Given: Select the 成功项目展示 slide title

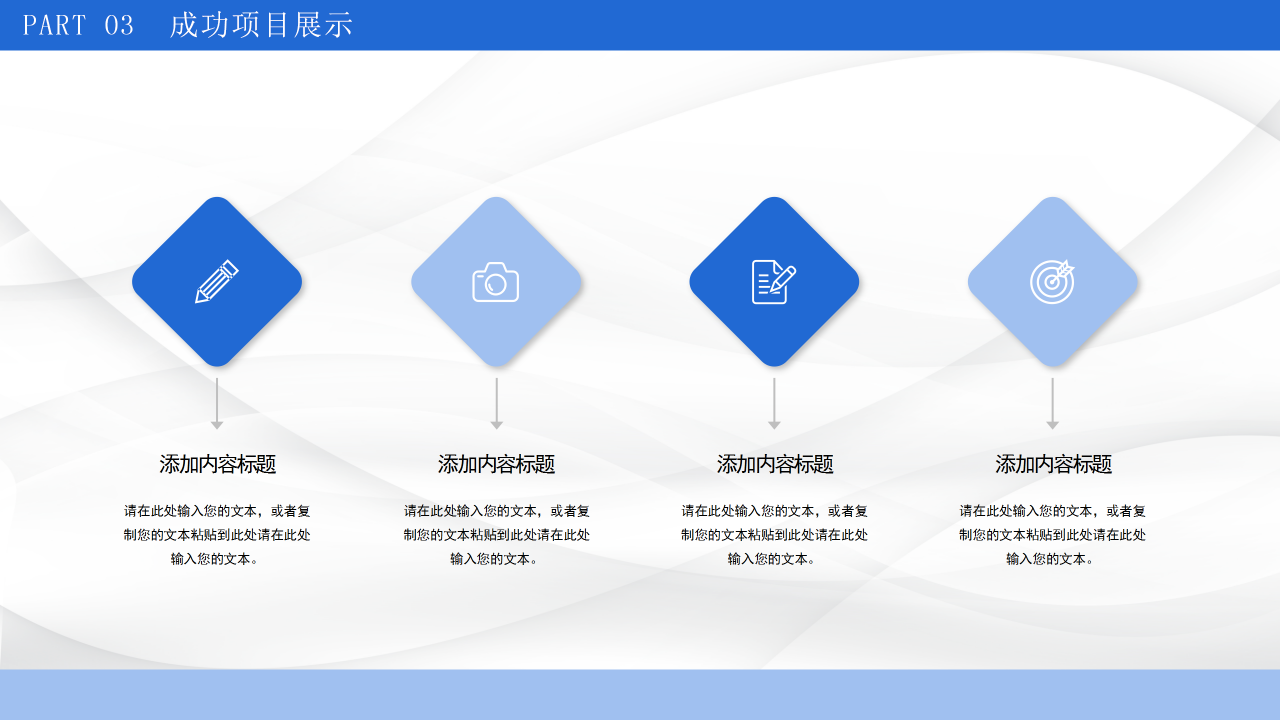Looking at the screenshot, I should (x=261, y=25).
